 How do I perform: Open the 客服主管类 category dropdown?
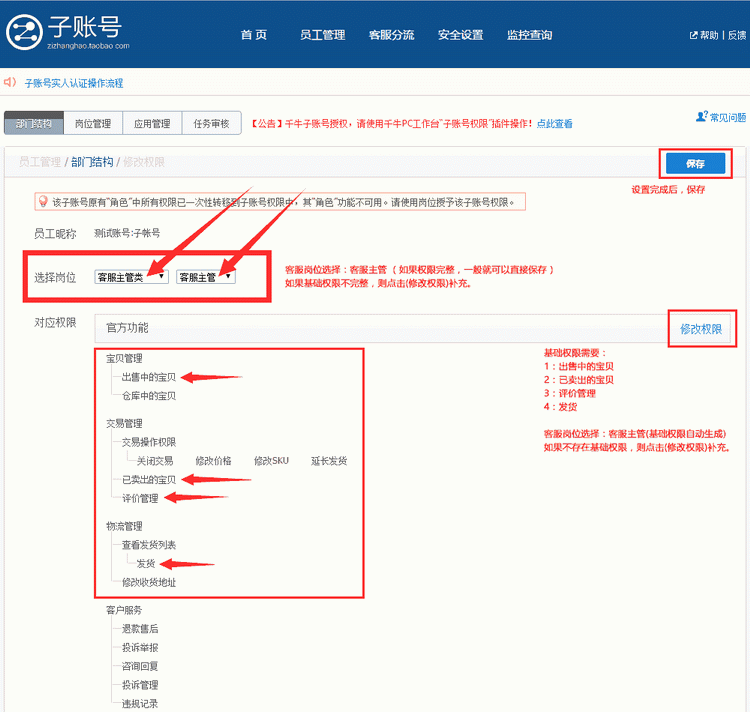click(132, 277)
